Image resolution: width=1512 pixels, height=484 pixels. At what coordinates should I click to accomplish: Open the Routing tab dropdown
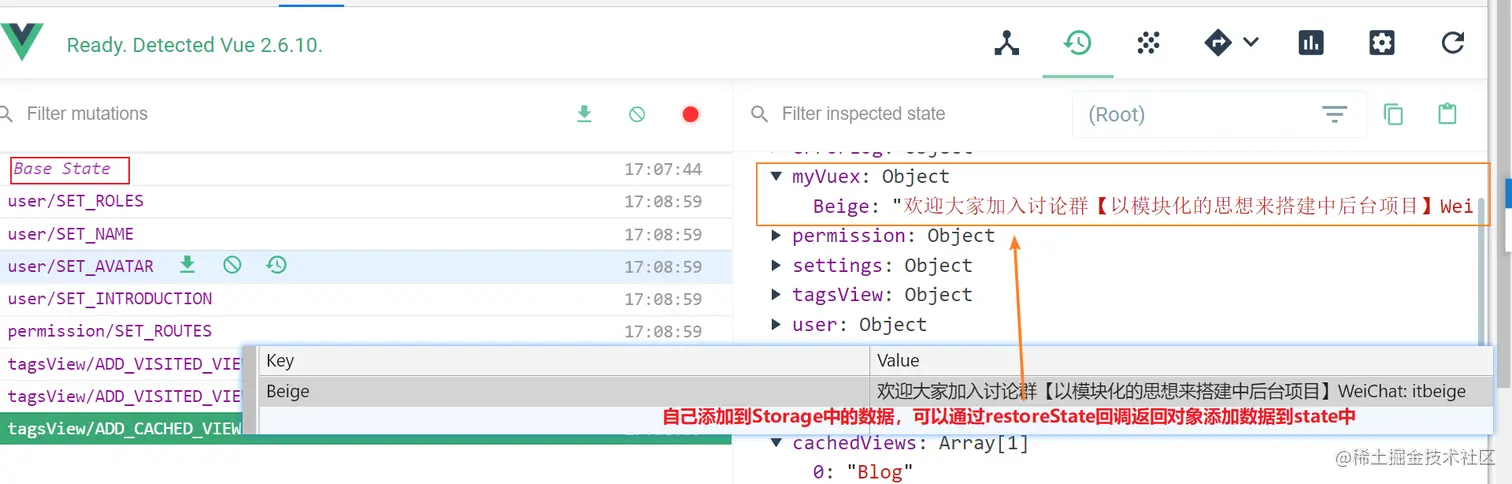[1230, 43]
